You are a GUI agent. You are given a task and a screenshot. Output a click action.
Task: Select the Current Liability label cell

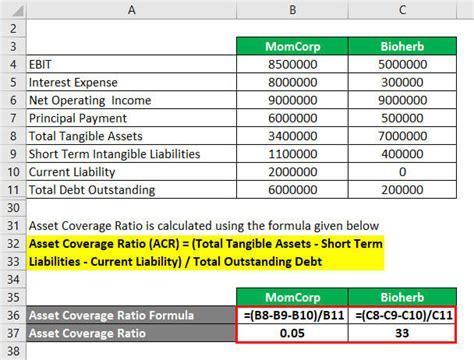tap(131, 172)
